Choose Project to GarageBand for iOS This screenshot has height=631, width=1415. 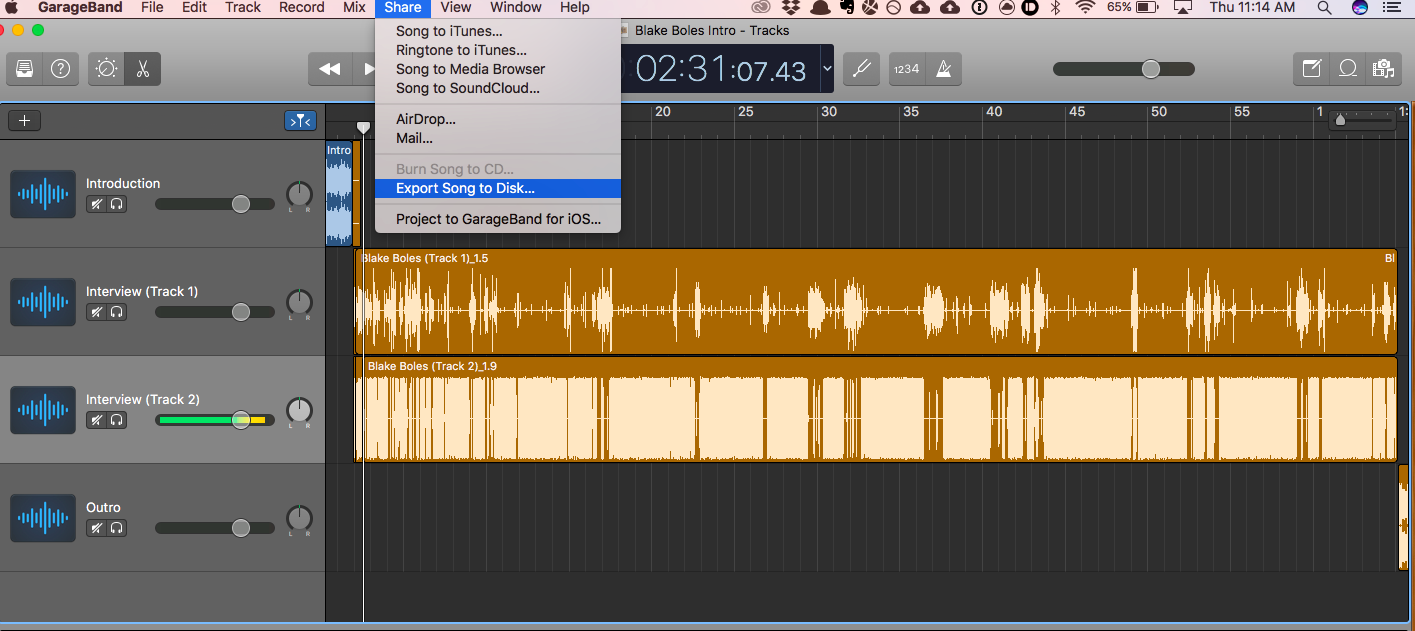pyautogui.click(x=498, y=219)
